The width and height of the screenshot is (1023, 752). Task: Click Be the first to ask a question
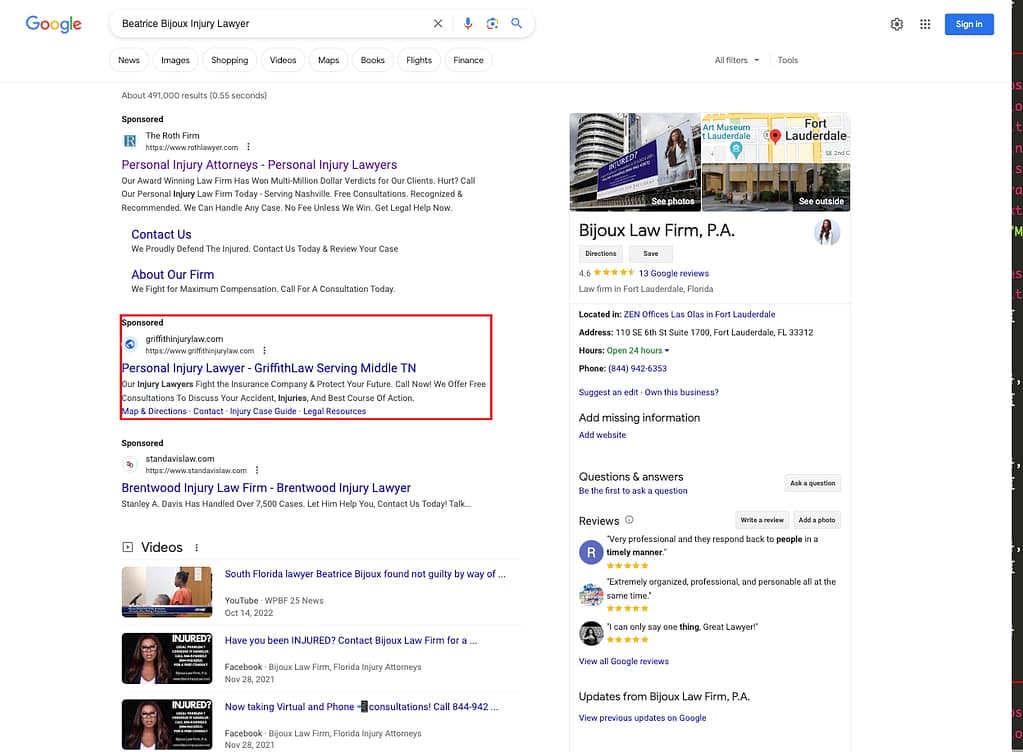pos(633,491)
